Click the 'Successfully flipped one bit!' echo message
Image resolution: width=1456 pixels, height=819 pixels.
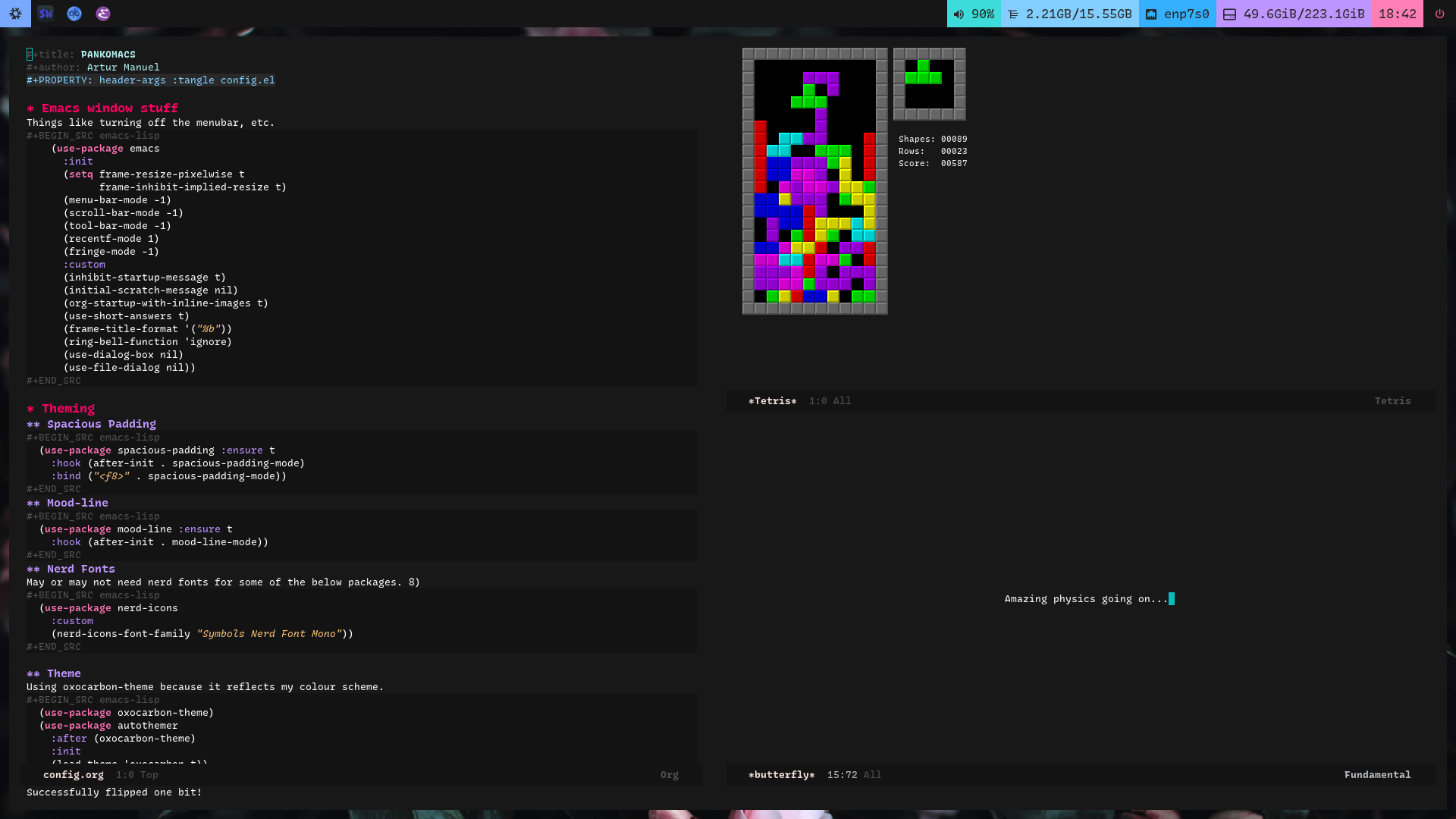click(115, 792)
